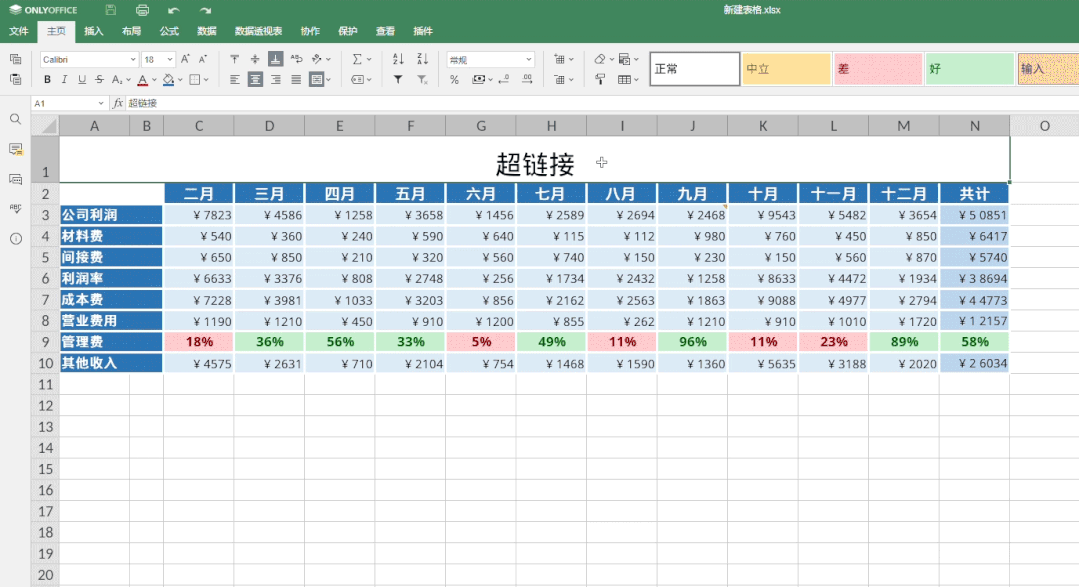Open the Search icon in left sidebar
This screenshot has height=587, width=1079.
[15, 119]
